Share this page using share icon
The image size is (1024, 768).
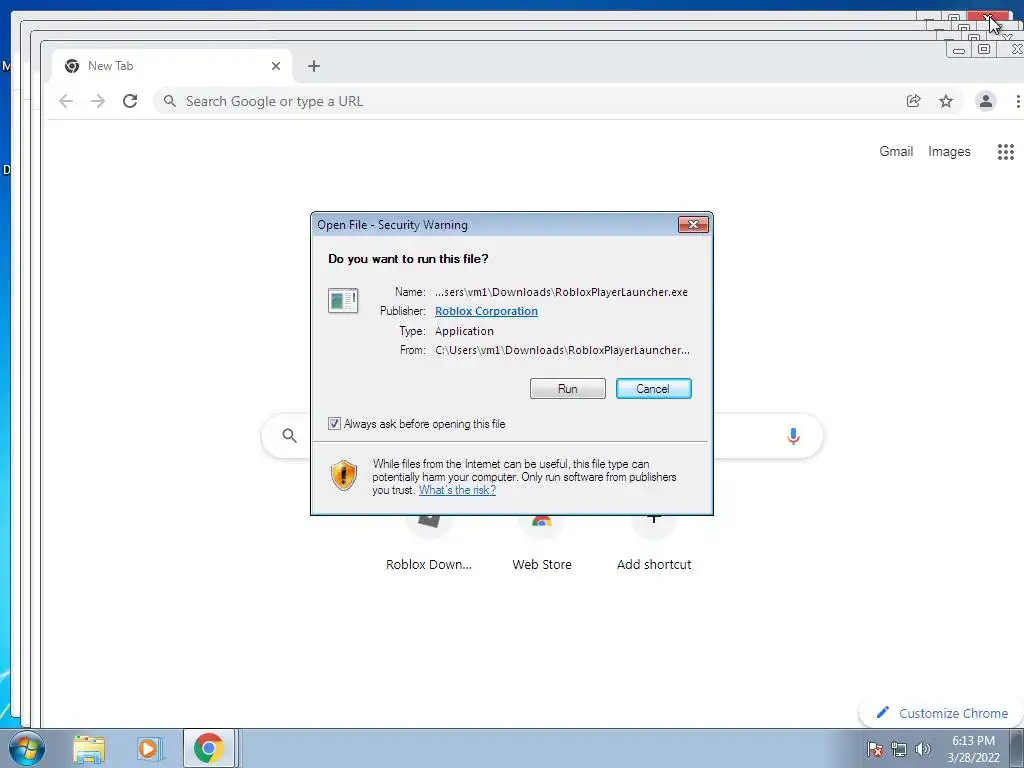[914, 101]
